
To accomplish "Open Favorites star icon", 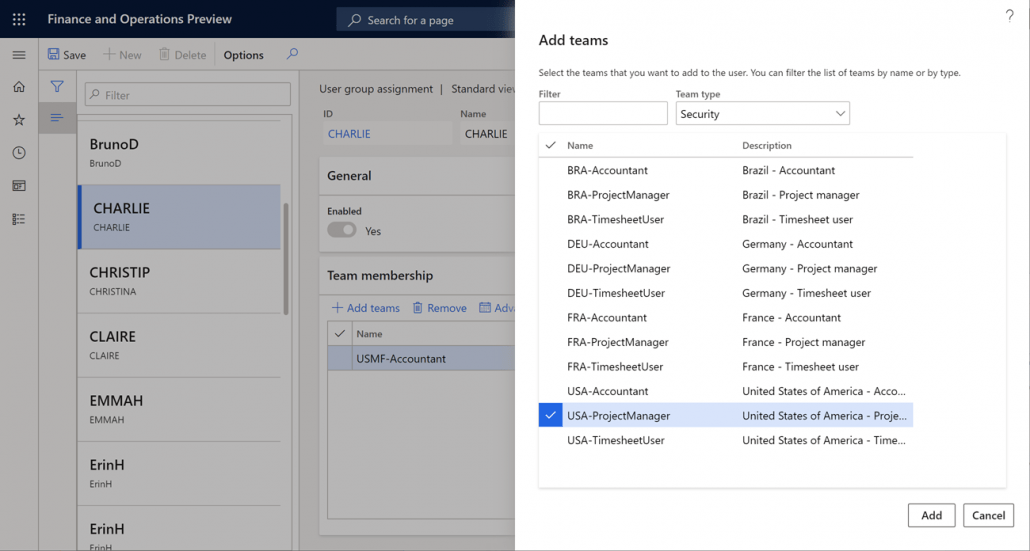I will [19, 120].
